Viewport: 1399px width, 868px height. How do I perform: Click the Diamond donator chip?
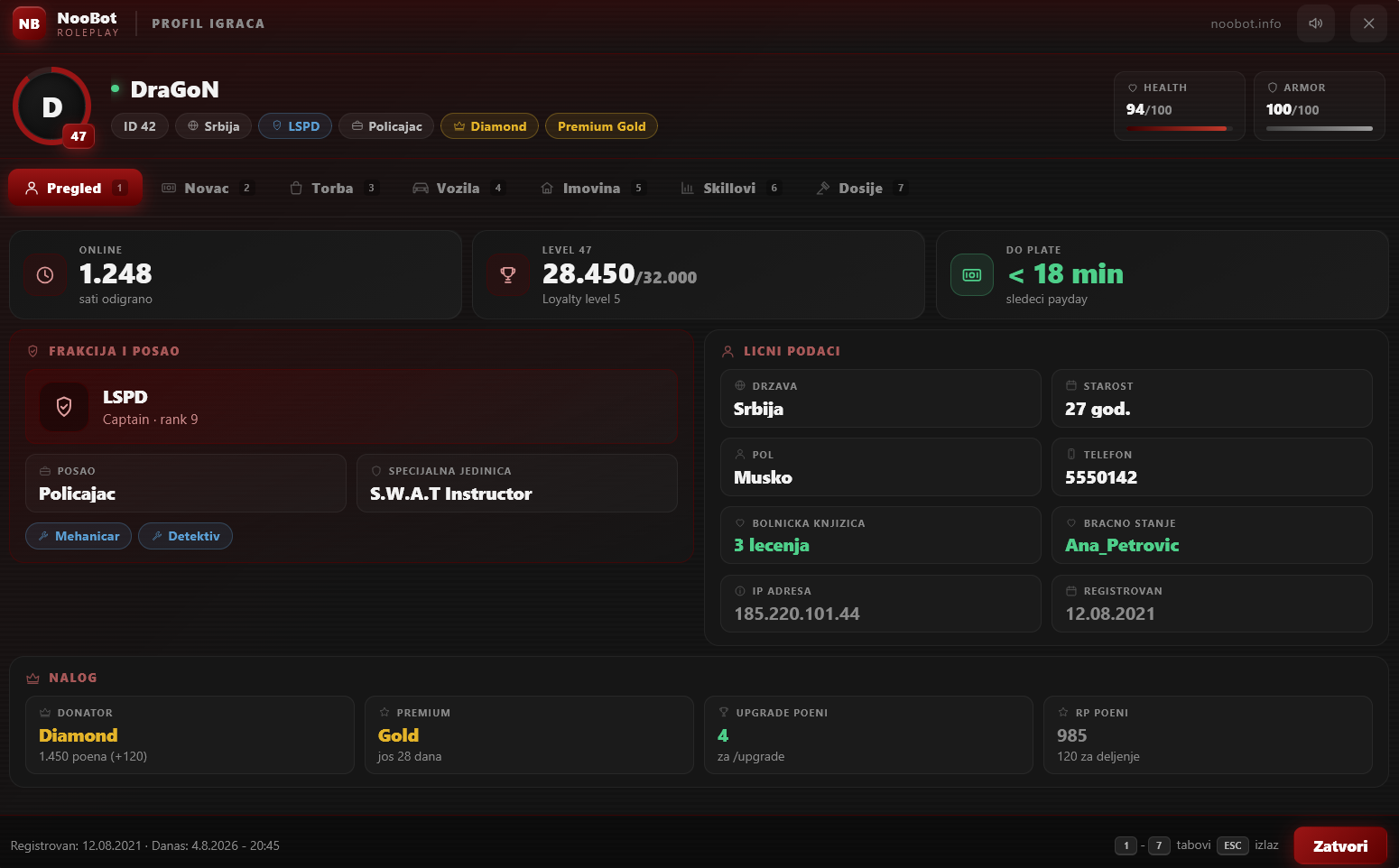pos(489,126)
